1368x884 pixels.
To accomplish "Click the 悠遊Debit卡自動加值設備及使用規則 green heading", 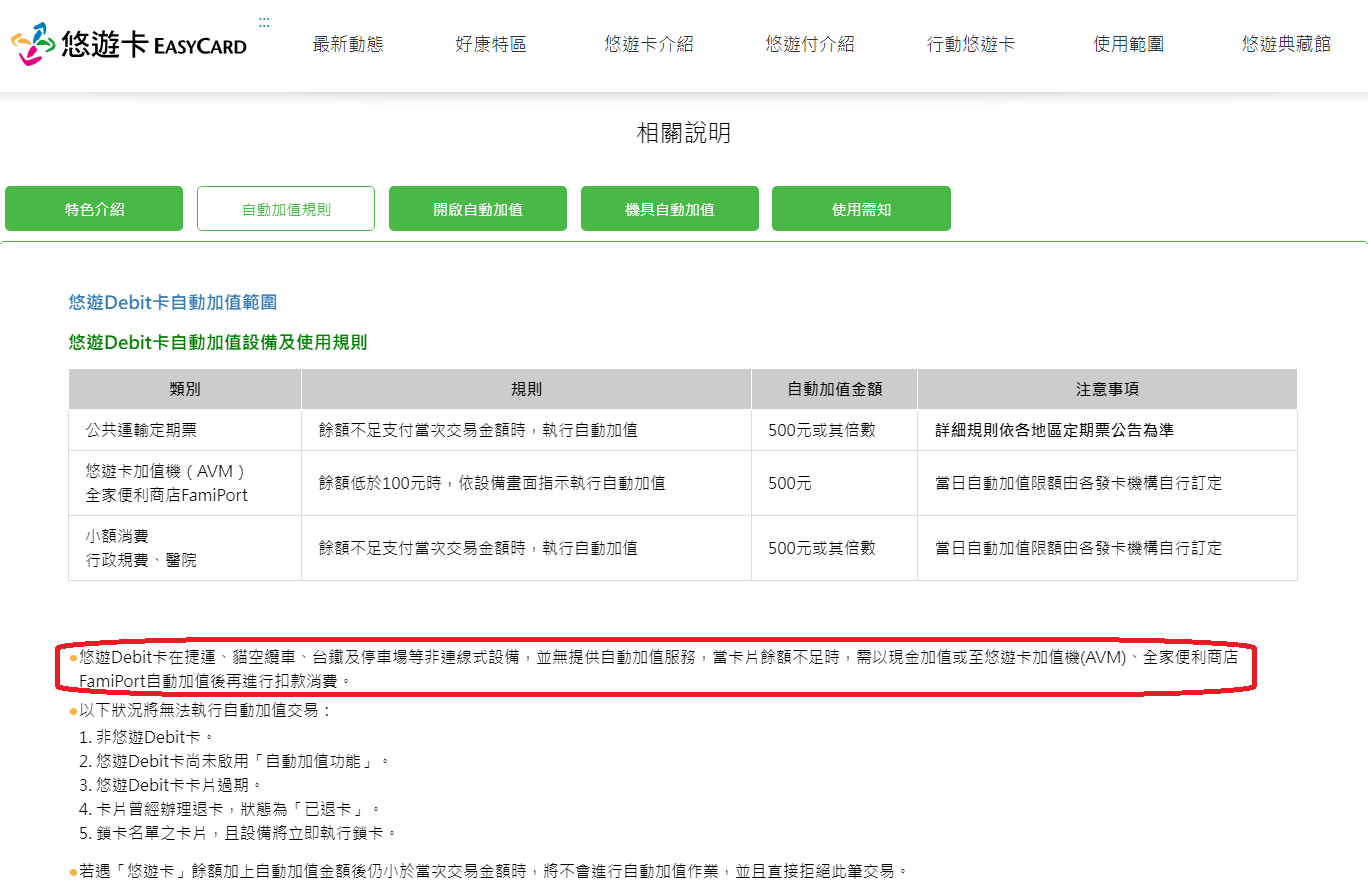I will pyautogui.click(x=218, y=342).
